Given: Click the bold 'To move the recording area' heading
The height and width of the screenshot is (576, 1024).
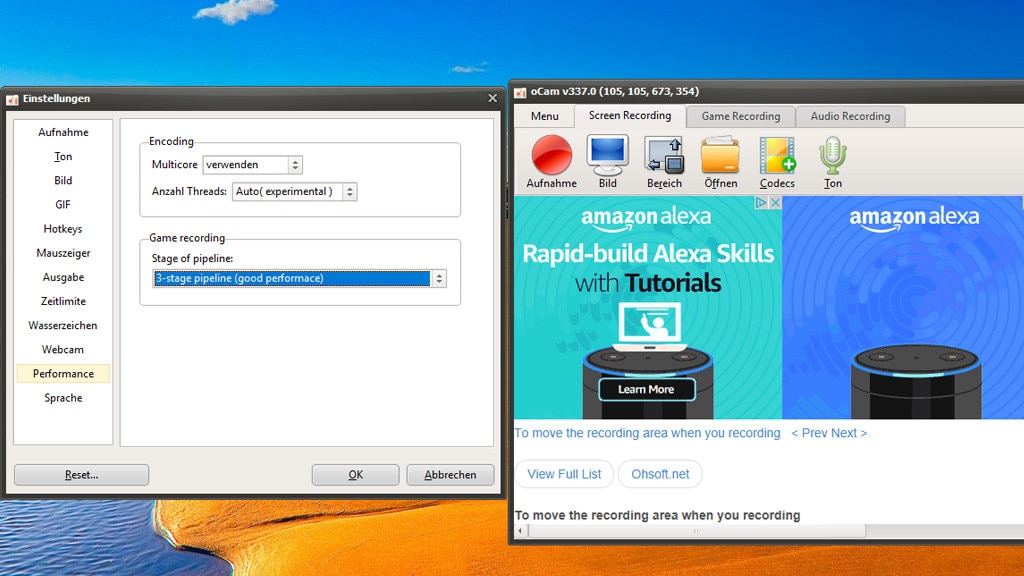Looking at the screenshot, I should (658, 515).
